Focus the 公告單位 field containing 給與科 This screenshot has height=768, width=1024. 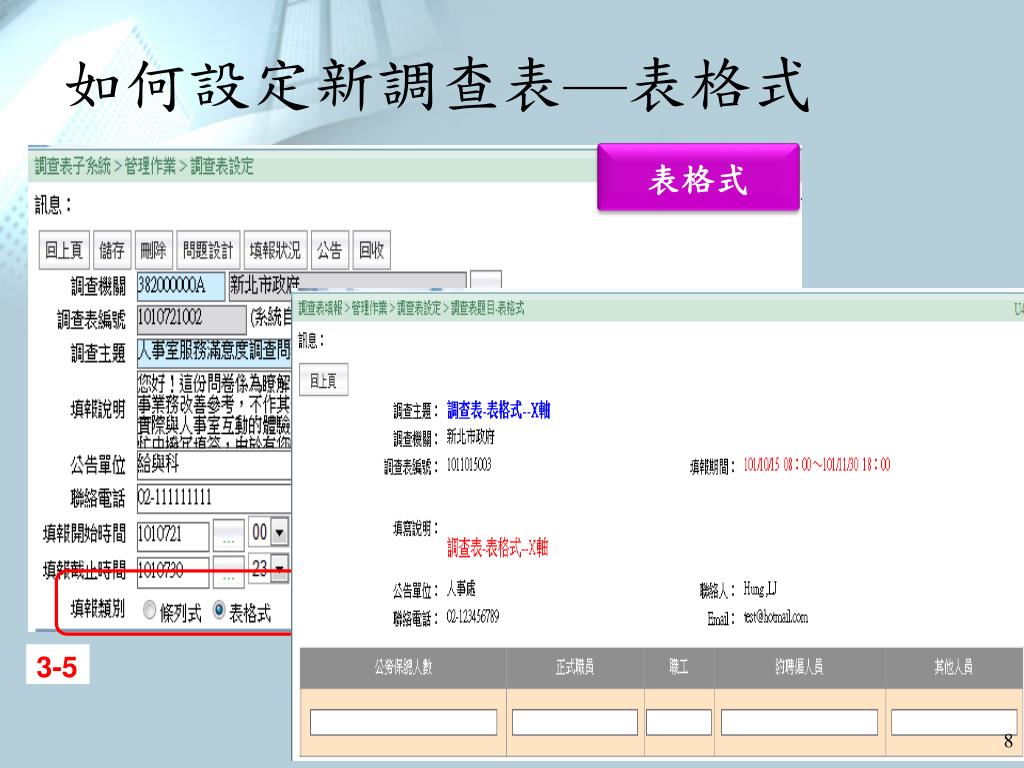click(x=214, y=465)
